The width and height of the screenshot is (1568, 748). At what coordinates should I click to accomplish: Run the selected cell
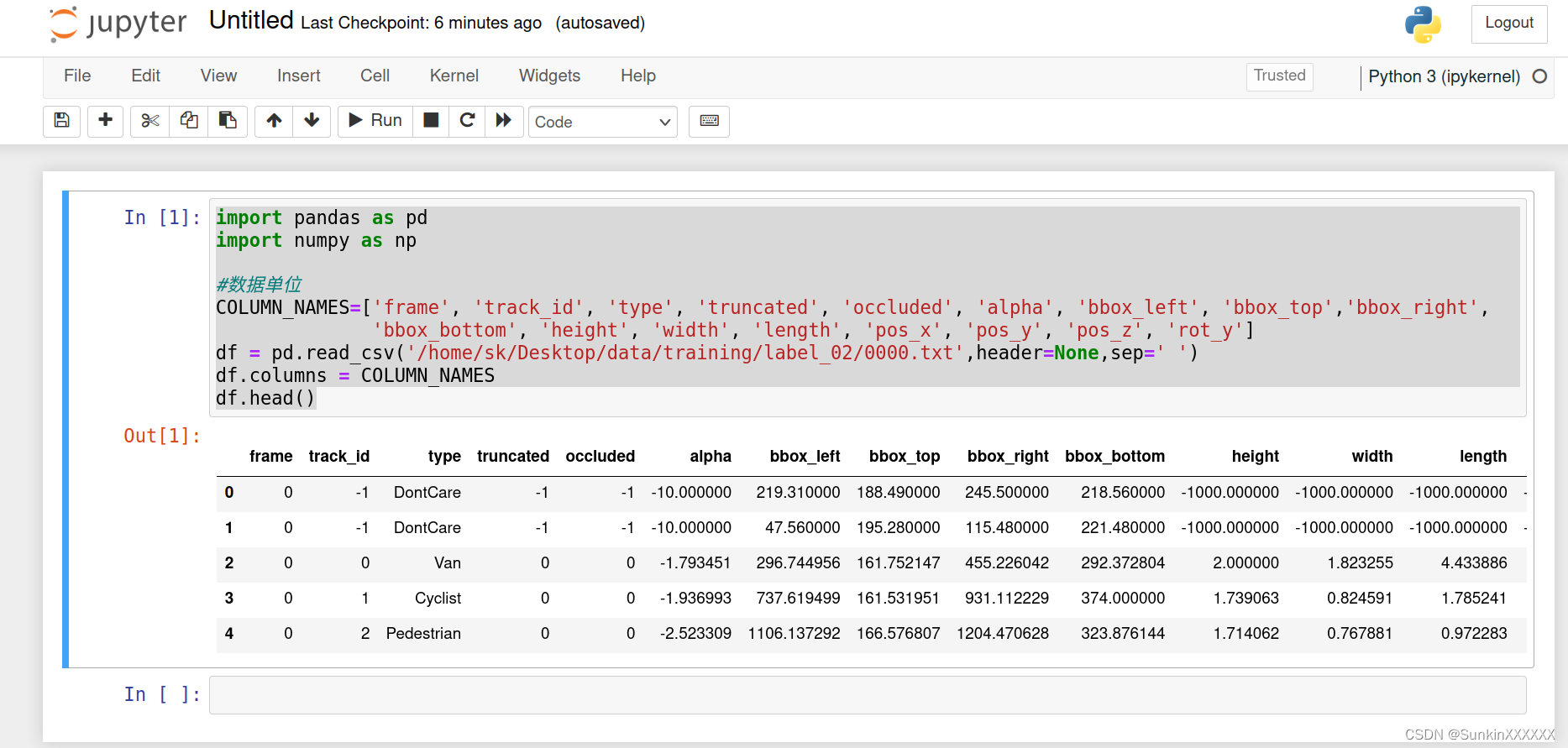(x=375, y=121)
